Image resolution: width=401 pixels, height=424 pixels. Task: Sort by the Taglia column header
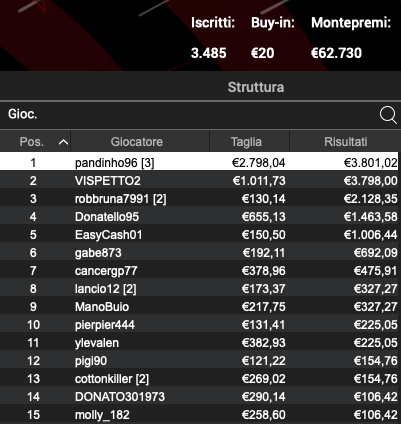pos(246,142)
